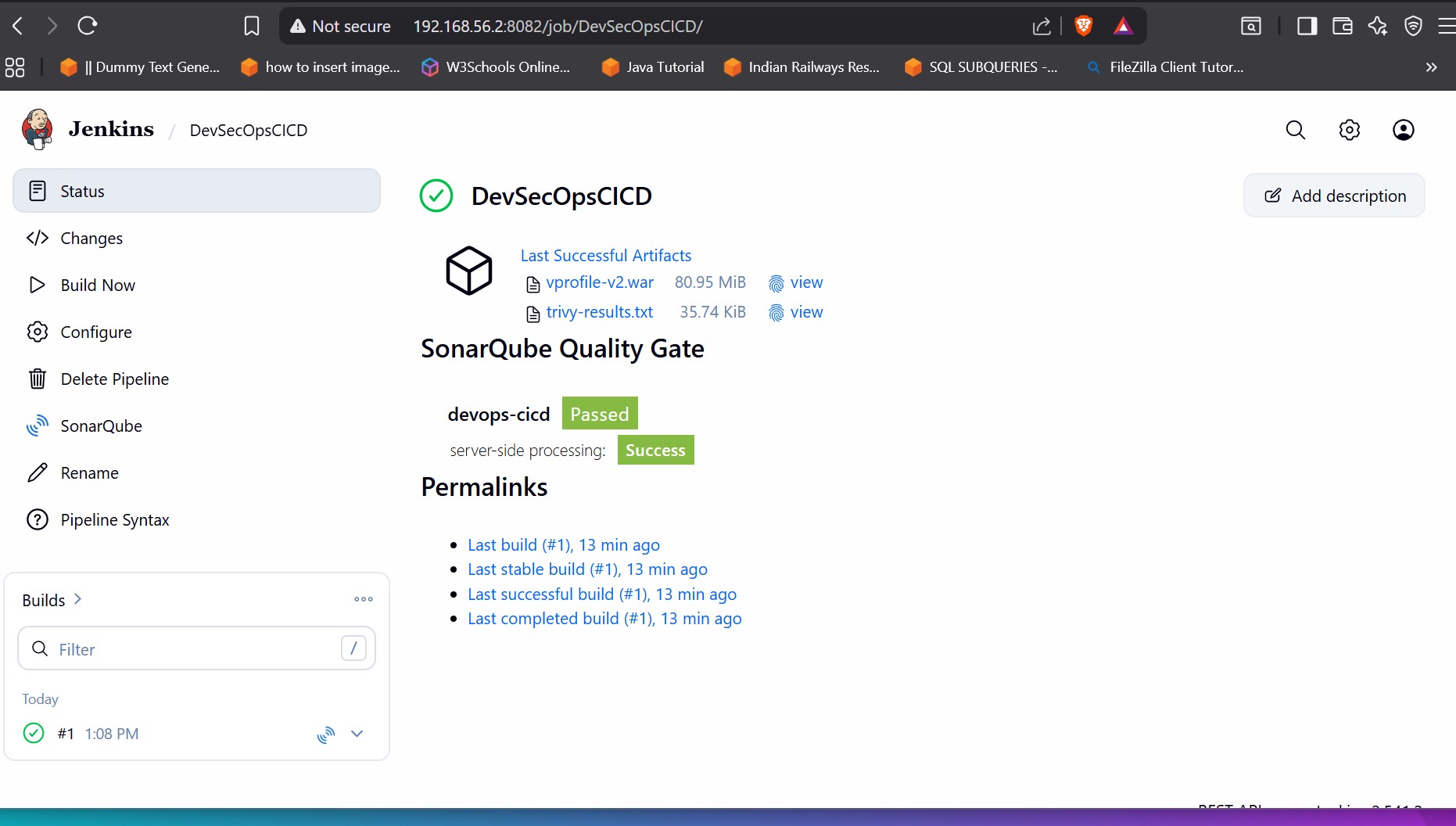Viewport: 1456px width, 826px height.
Task: Open the Last stable build permalink
Action: point(587,569)
